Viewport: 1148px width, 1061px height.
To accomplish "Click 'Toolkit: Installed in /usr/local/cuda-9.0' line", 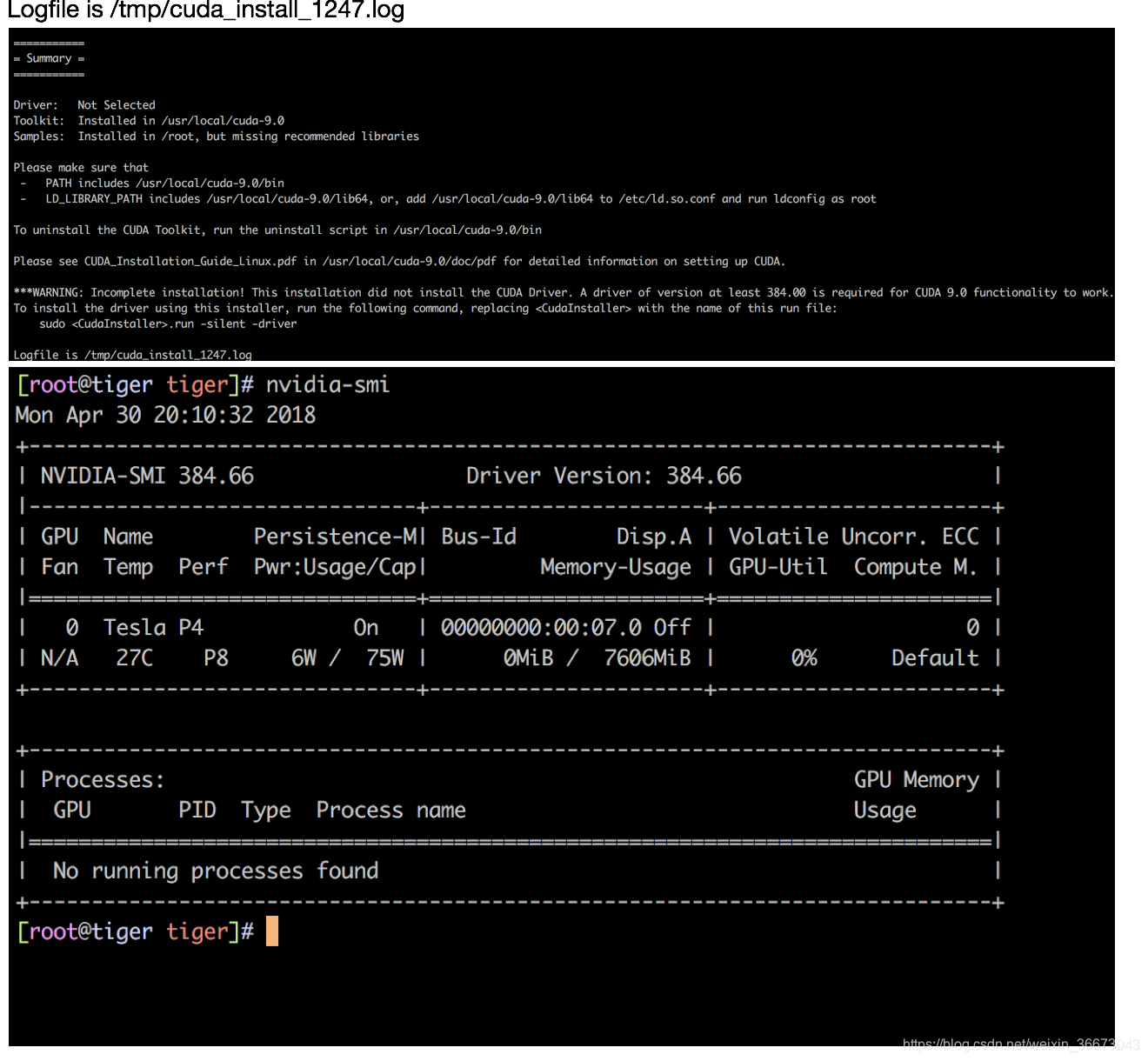I will tap(149, 121).
